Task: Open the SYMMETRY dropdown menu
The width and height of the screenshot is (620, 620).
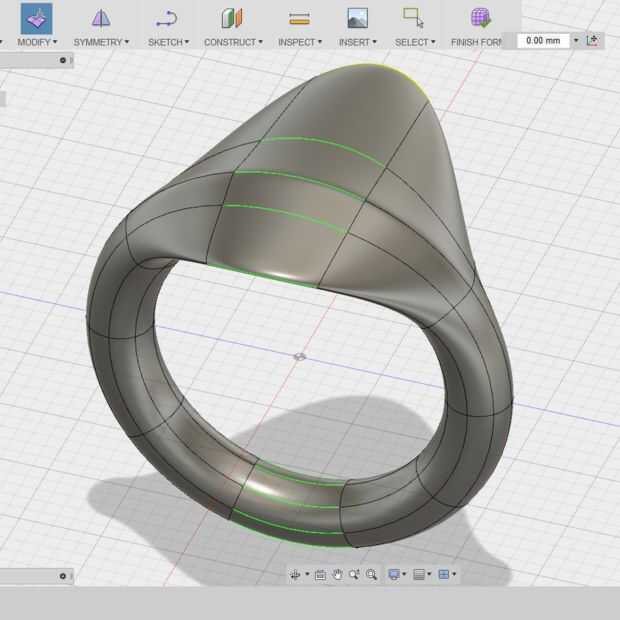Action: (x=101, y=42)
